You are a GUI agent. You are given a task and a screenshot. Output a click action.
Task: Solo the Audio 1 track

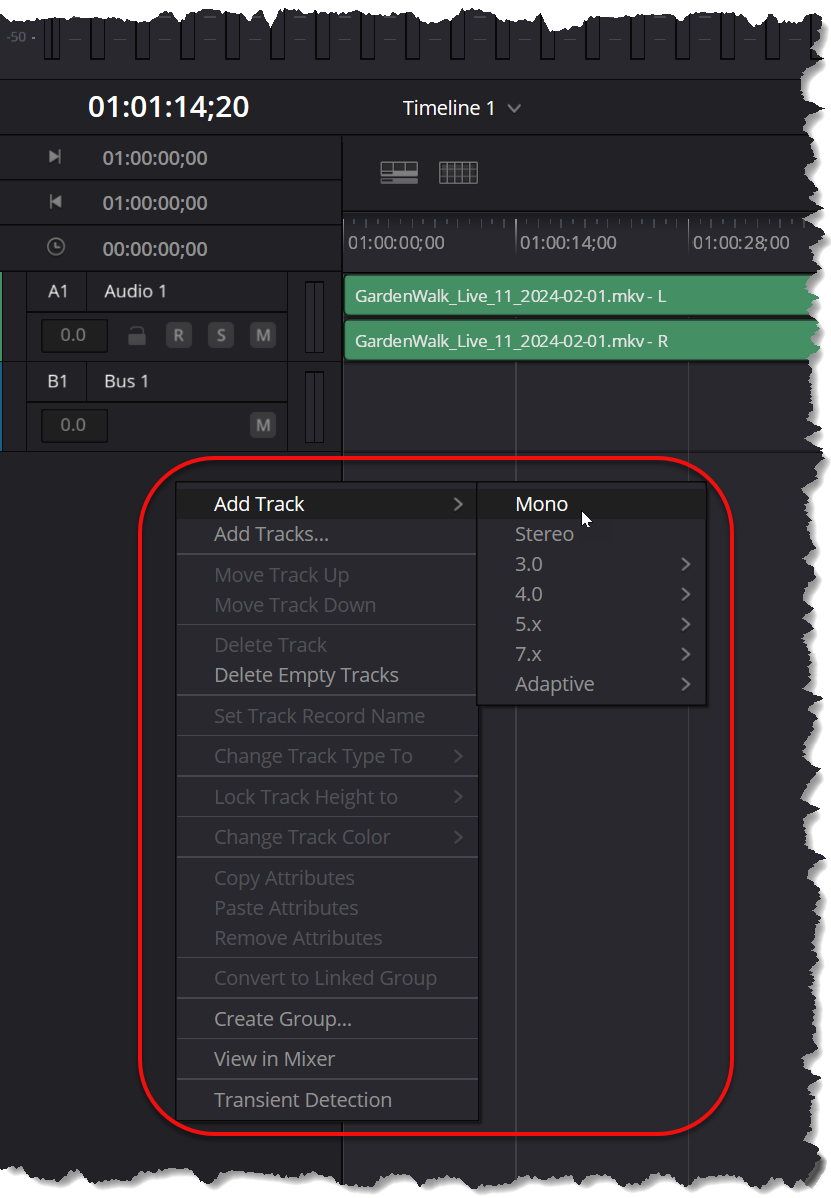[x=220, y=336]
